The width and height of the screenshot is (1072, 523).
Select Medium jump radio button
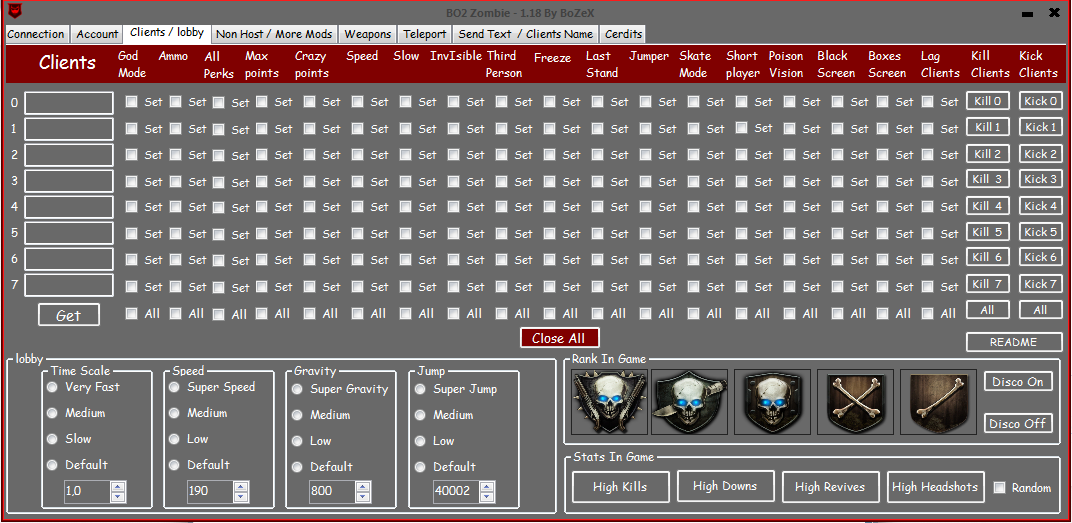[x=420, y=415]
